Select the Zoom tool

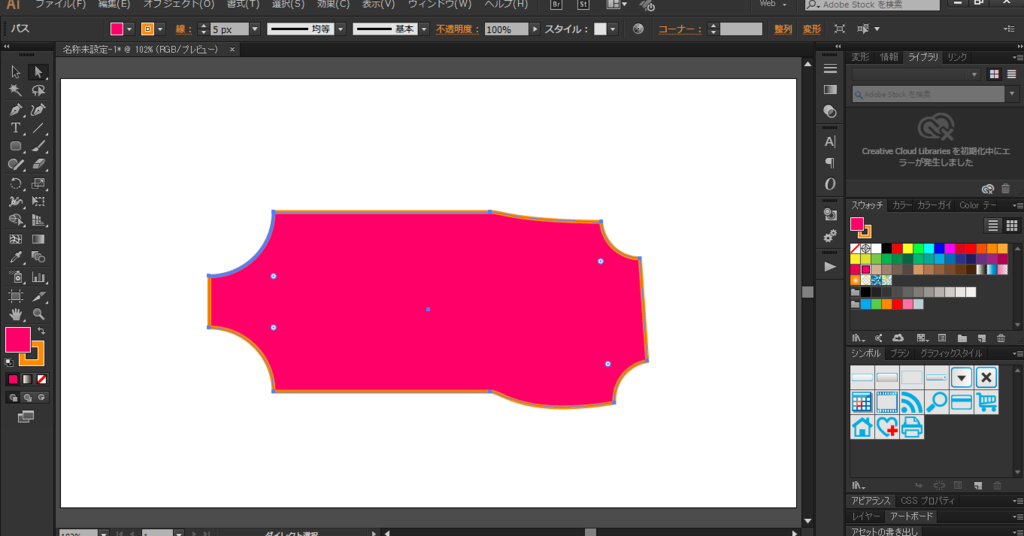pyautogui.click(x=38, y=314)
